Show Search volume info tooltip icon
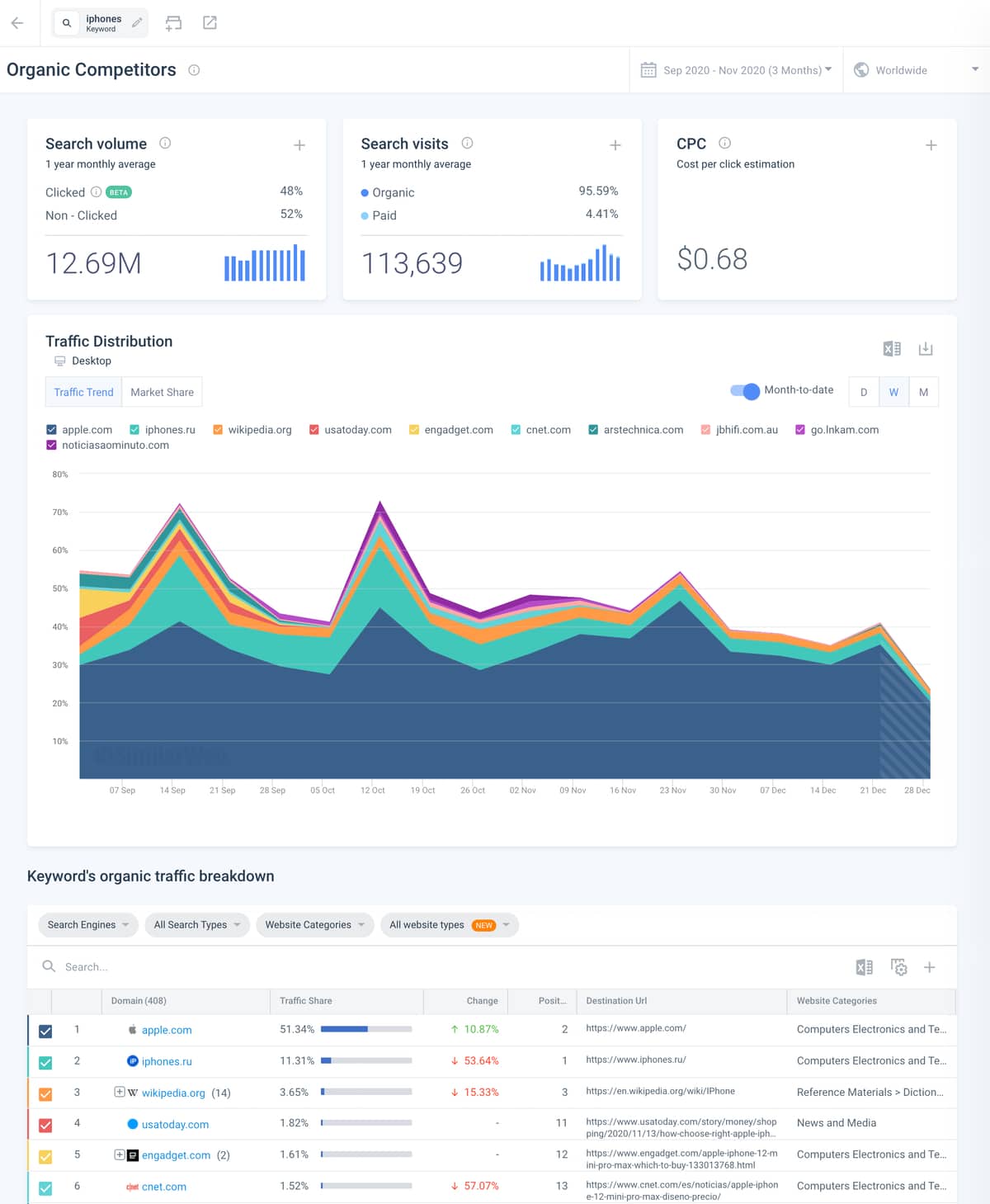Screen dimensions: 990x1204 [165, 143]
